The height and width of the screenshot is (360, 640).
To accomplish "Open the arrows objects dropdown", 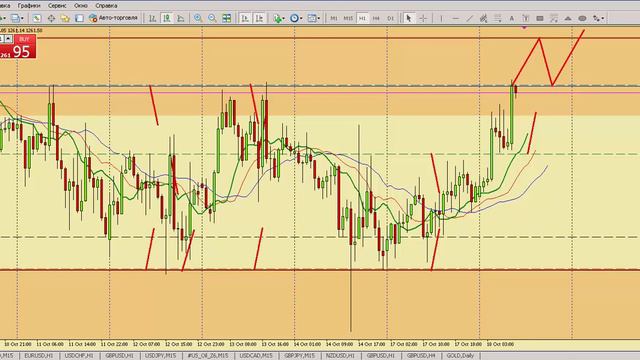I will 598,18.
